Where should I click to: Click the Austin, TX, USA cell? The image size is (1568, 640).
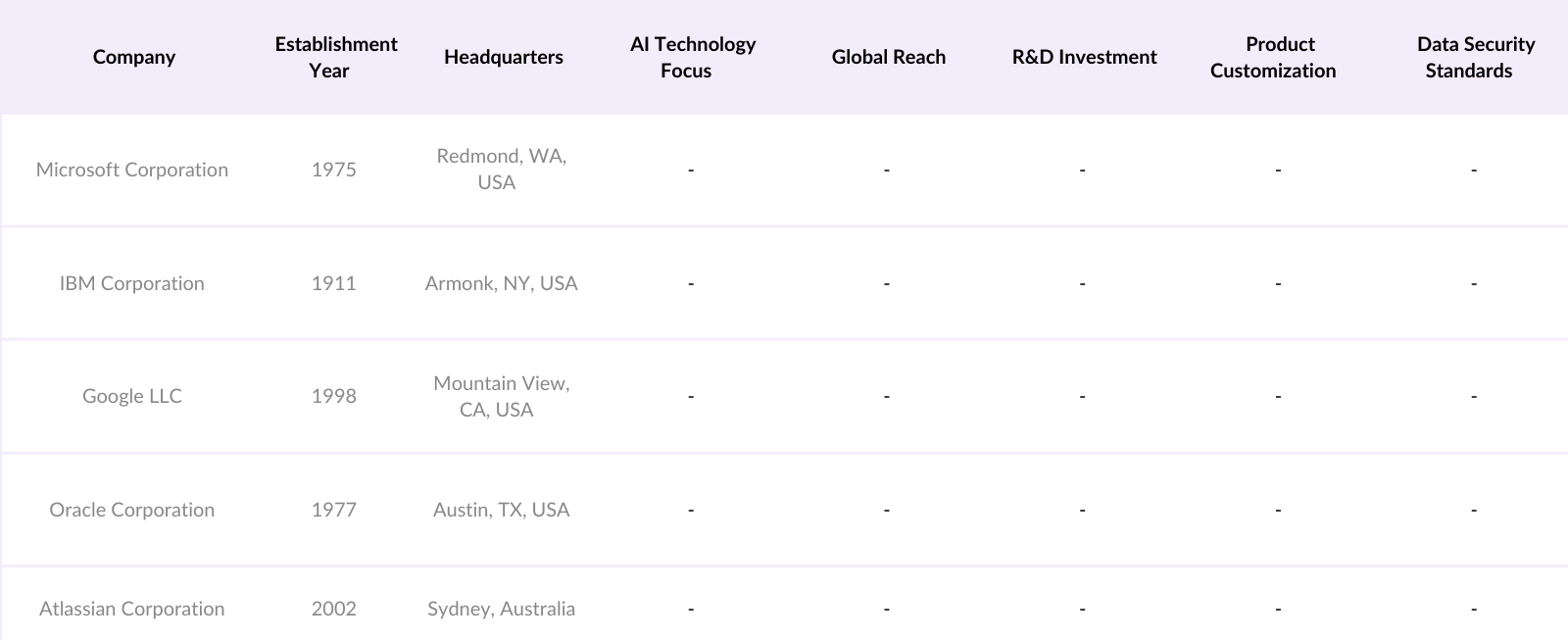point(501,510)
